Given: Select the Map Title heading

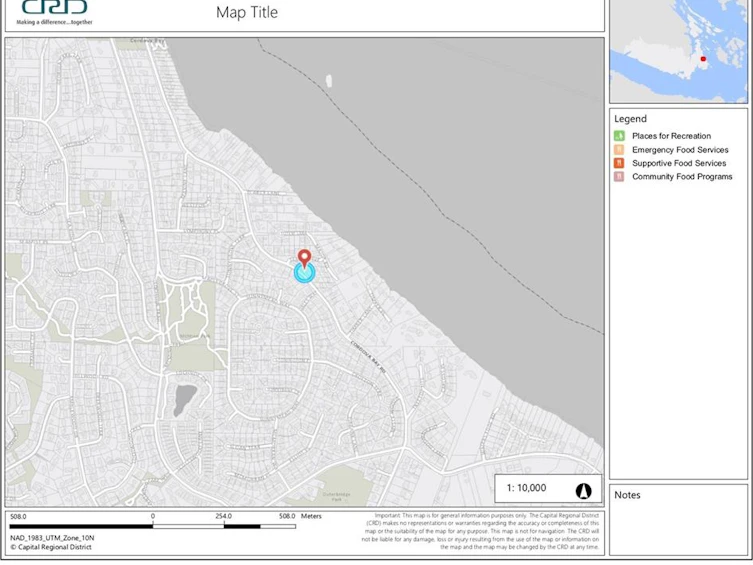Looking at the screenshot, I should (247, 12).
